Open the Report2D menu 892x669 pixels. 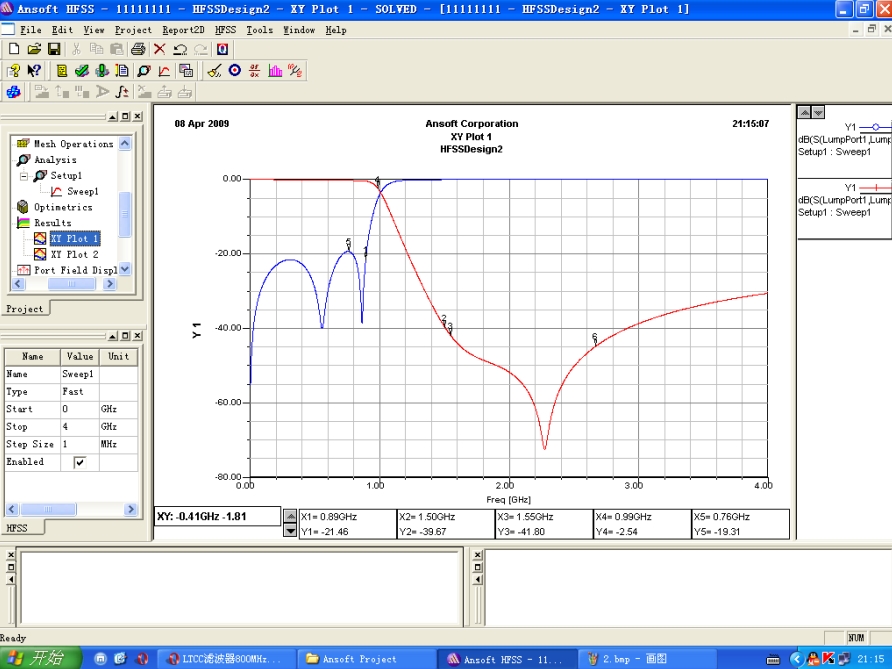(183, 30)
